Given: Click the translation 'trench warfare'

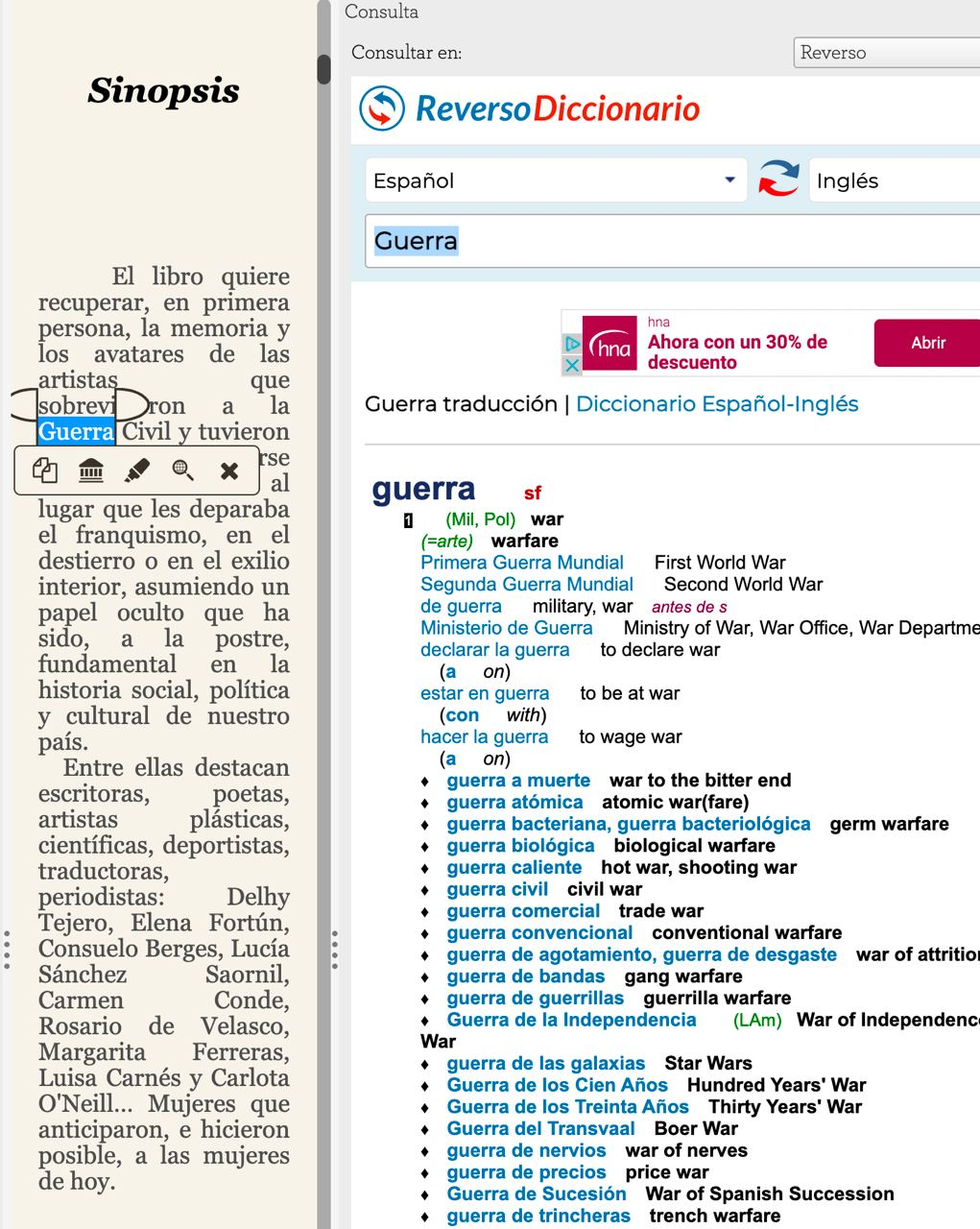Looking at the screenshot, I should (715, 1217).
